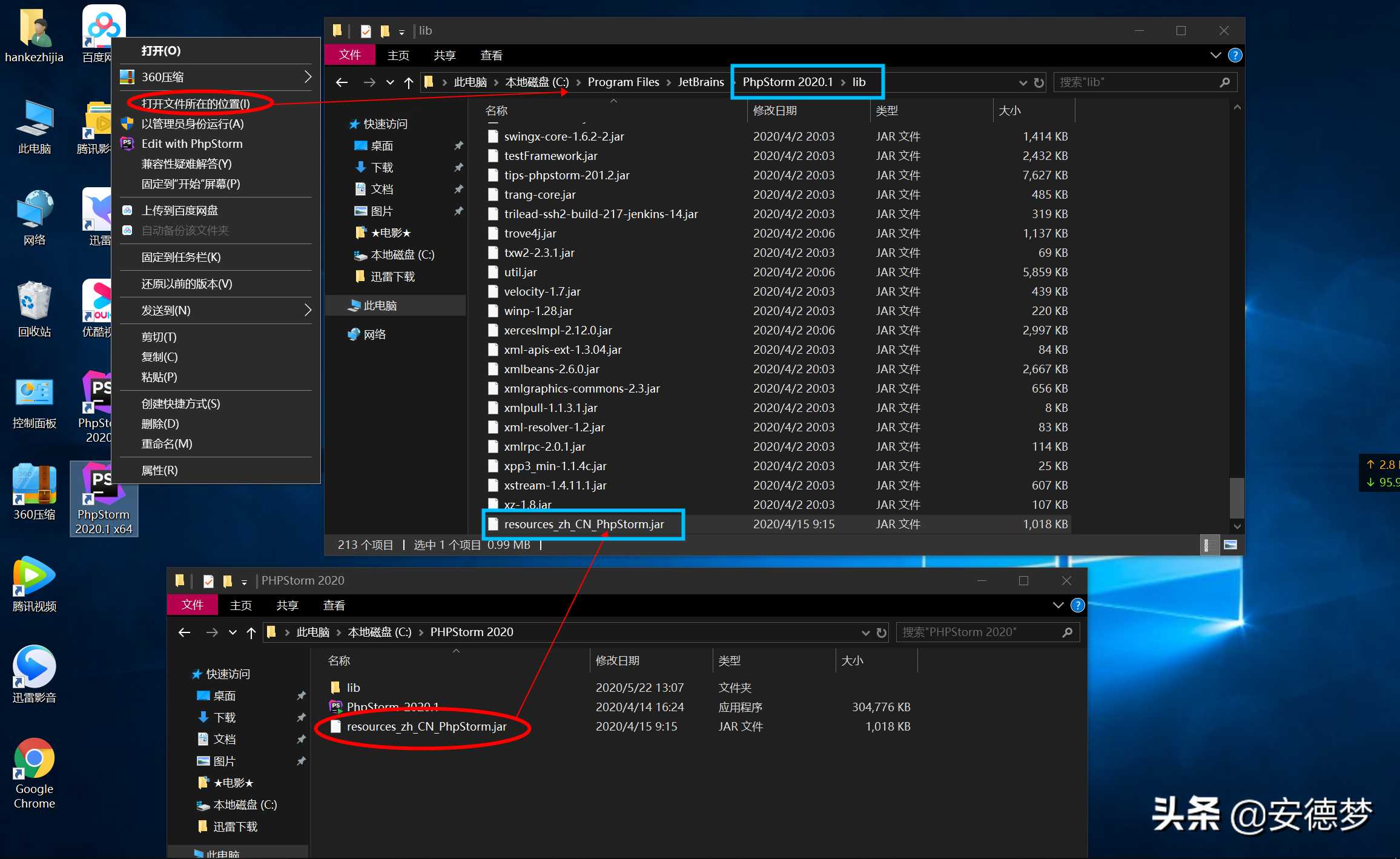Open 网络 desktop icon
The height and width of the screenshot is (859, 1400).
(34, 217)
